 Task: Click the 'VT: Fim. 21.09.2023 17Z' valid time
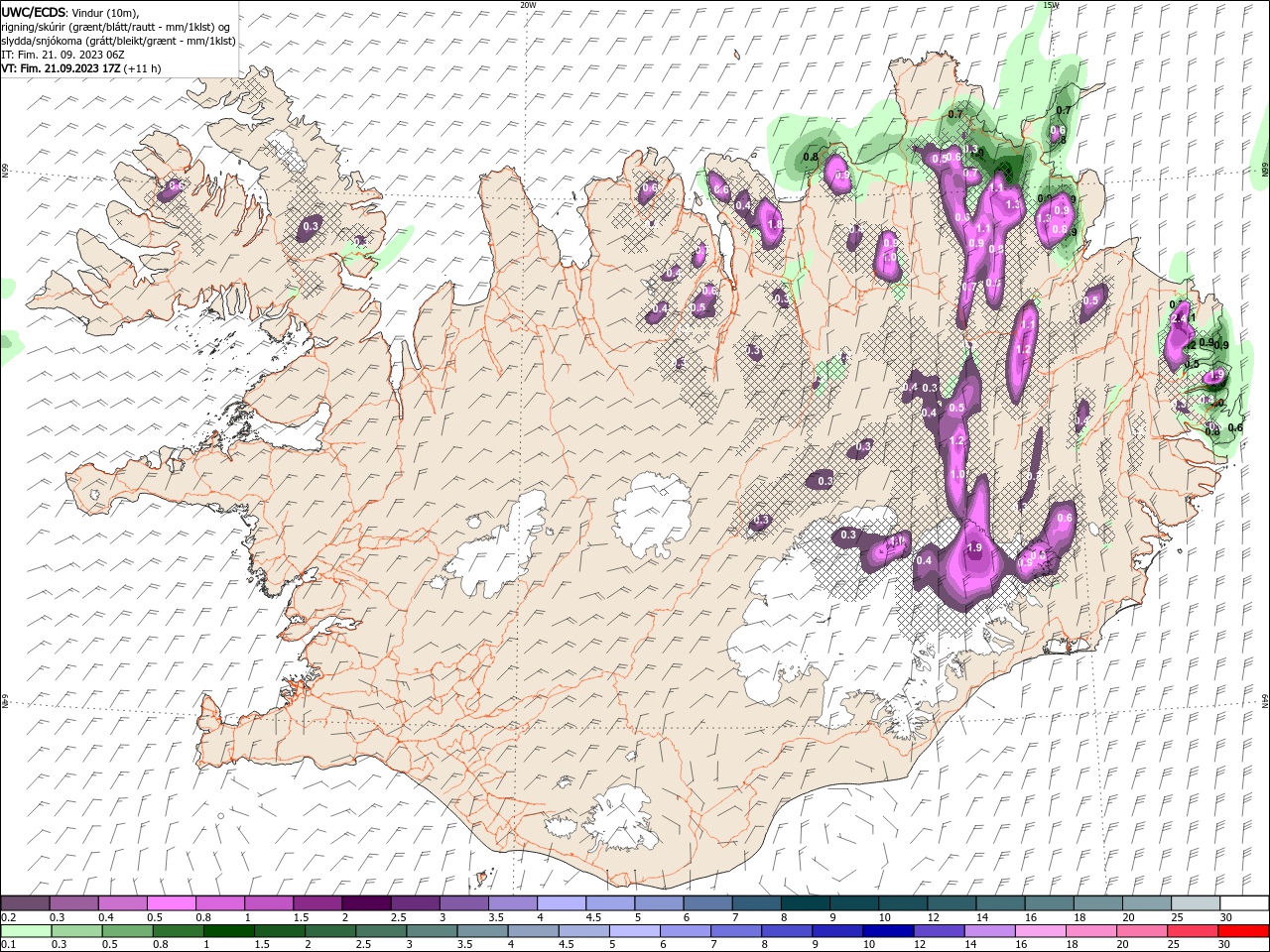pos(60,68)
